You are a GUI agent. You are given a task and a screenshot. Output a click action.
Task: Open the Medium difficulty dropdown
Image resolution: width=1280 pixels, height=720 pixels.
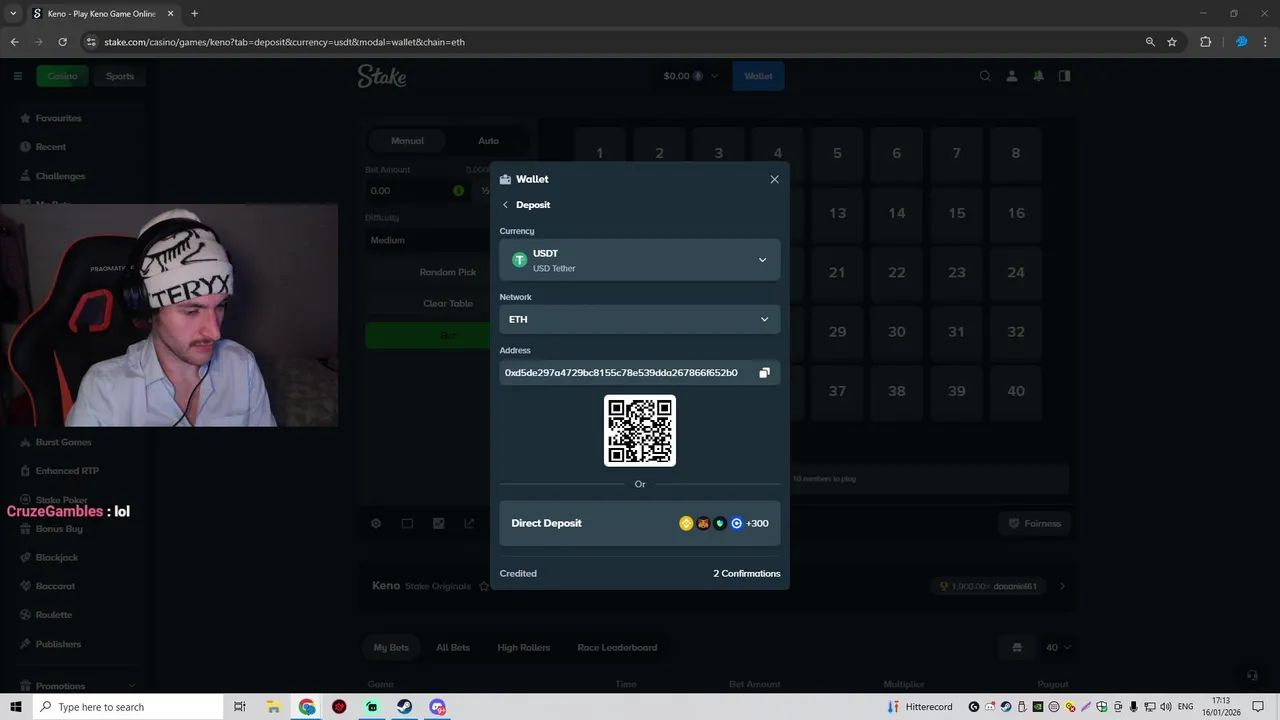pos(428,240)
